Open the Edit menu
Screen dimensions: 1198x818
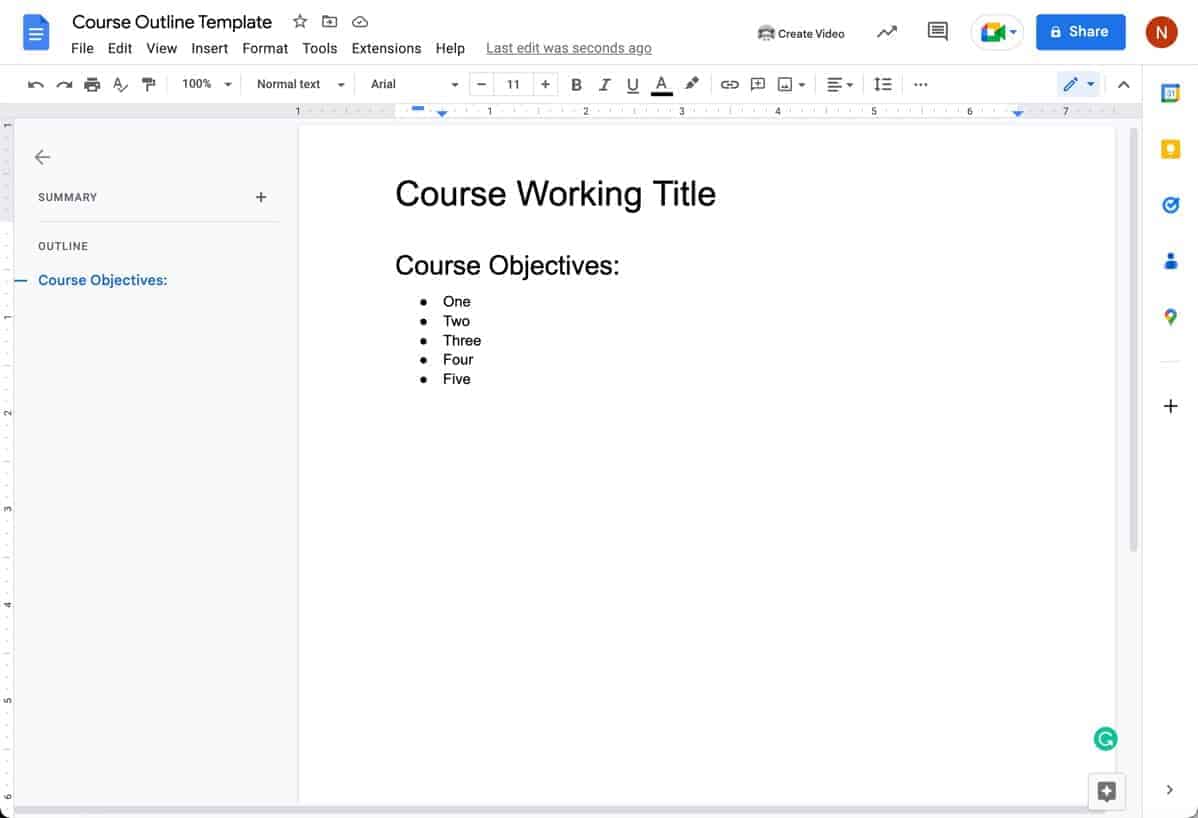119,48
